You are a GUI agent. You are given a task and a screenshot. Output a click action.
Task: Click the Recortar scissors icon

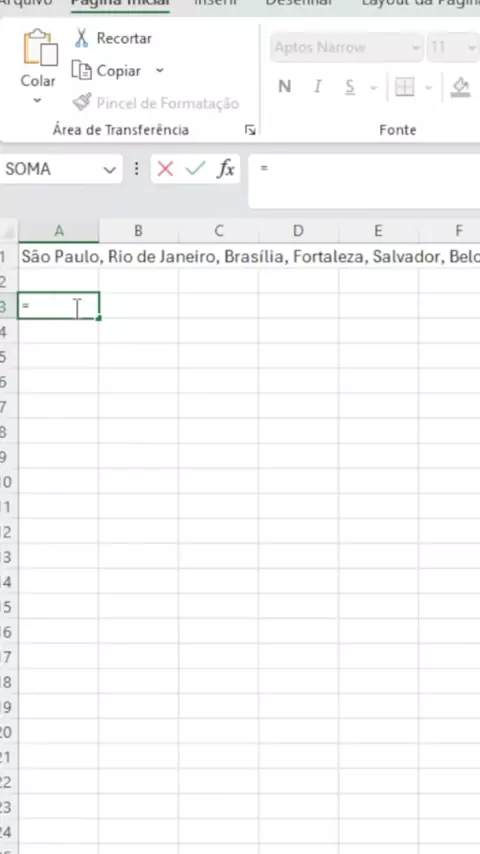point(82,38)
